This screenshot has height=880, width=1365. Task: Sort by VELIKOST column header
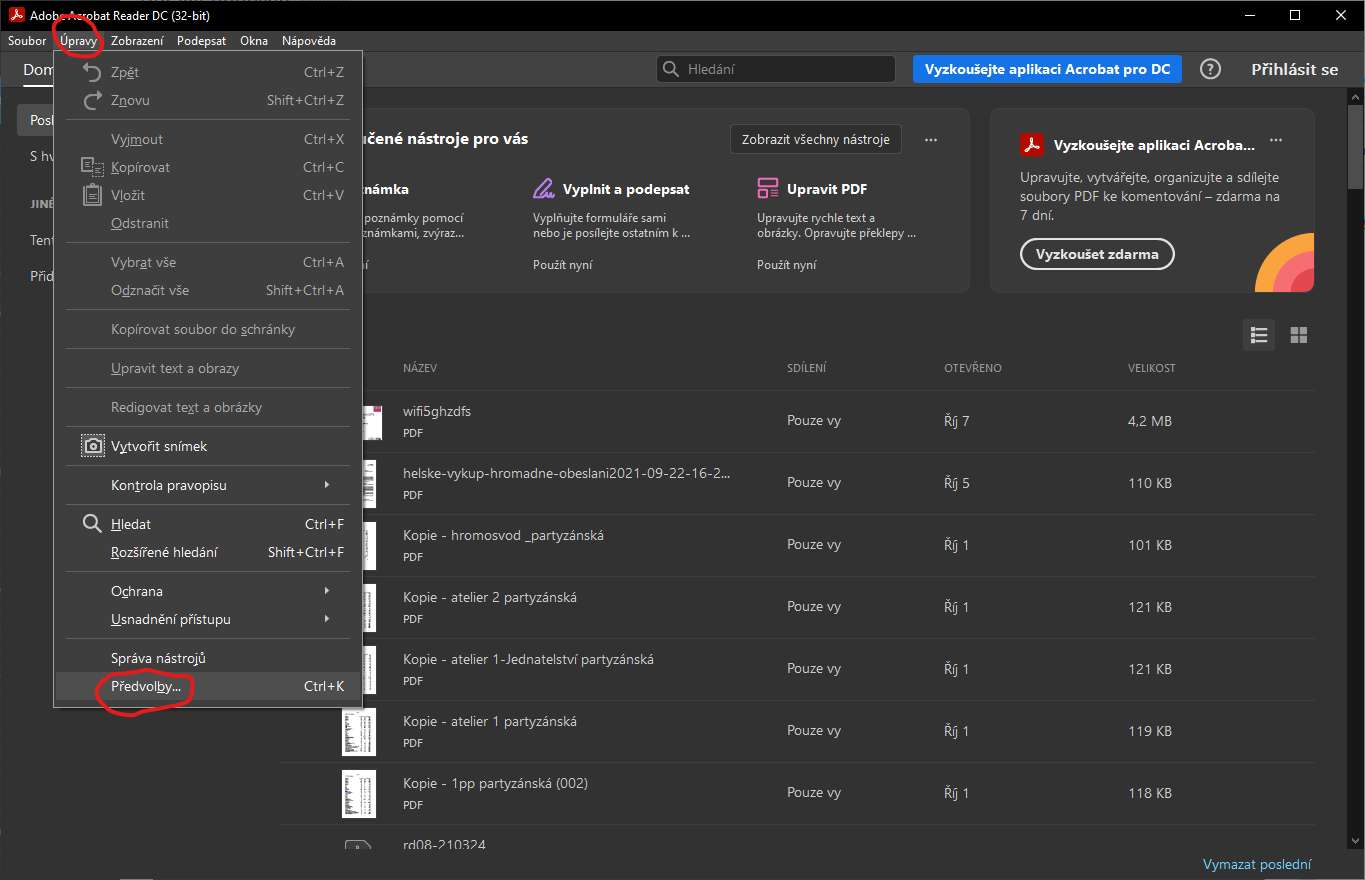click(x=1152, y=368)
